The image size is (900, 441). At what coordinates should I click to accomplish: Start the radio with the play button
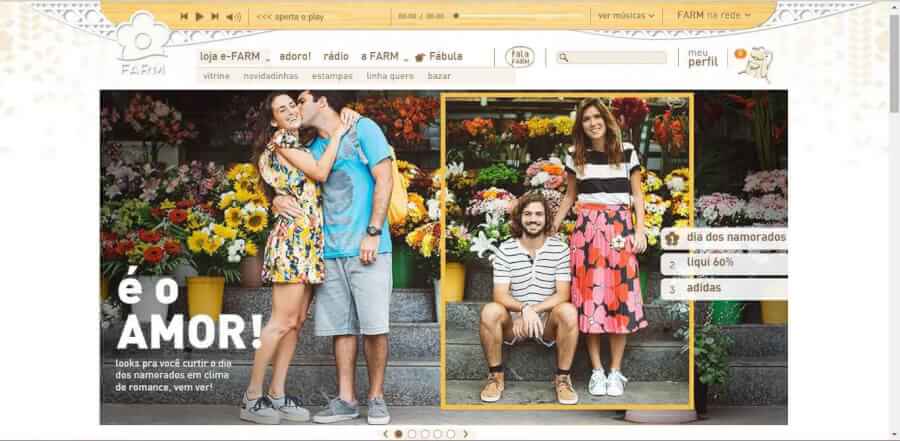(199, 17)
